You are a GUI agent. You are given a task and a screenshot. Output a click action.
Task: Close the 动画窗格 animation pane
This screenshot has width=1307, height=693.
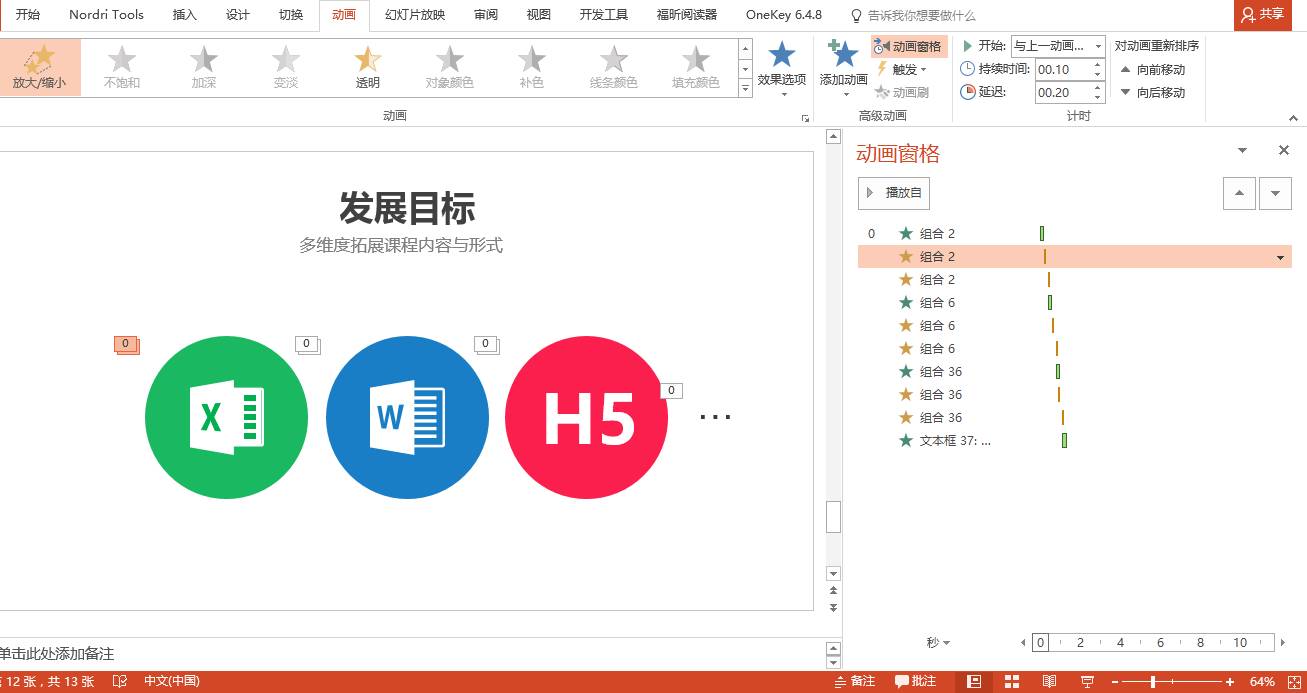pyautogui.click(x=1284, y=150)
